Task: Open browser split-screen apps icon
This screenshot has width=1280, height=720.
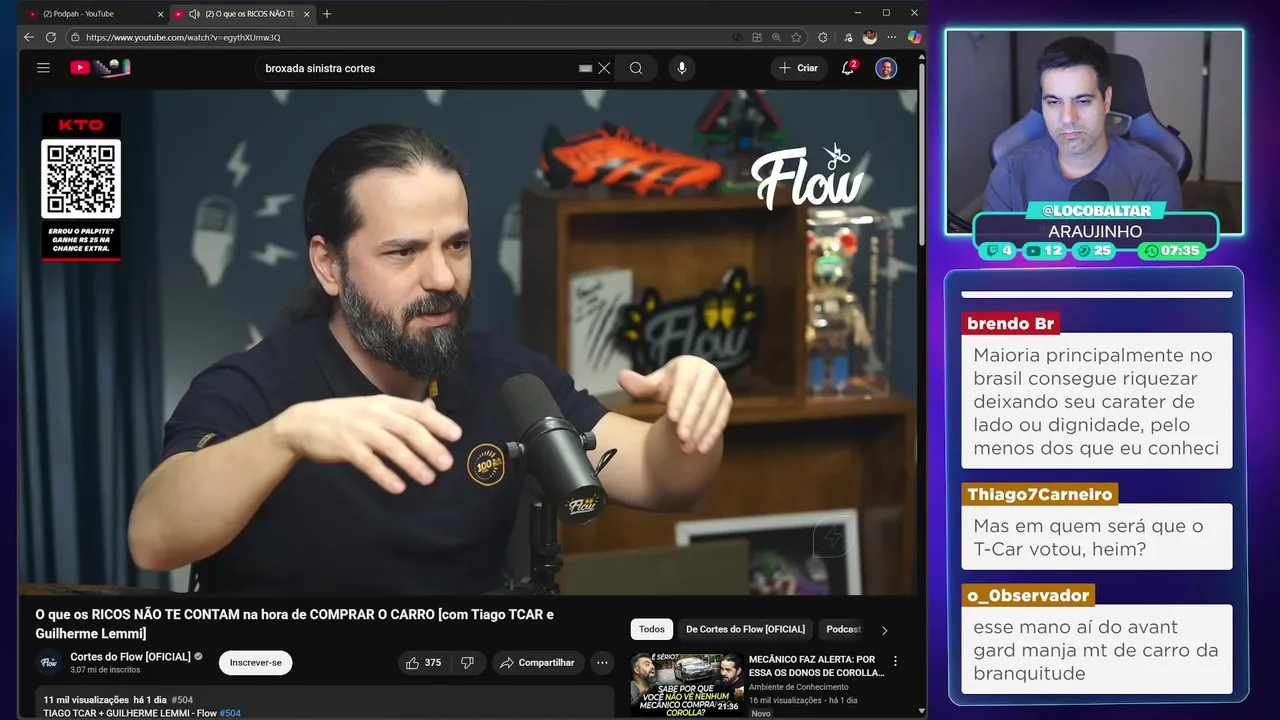Action: point(757,37)
